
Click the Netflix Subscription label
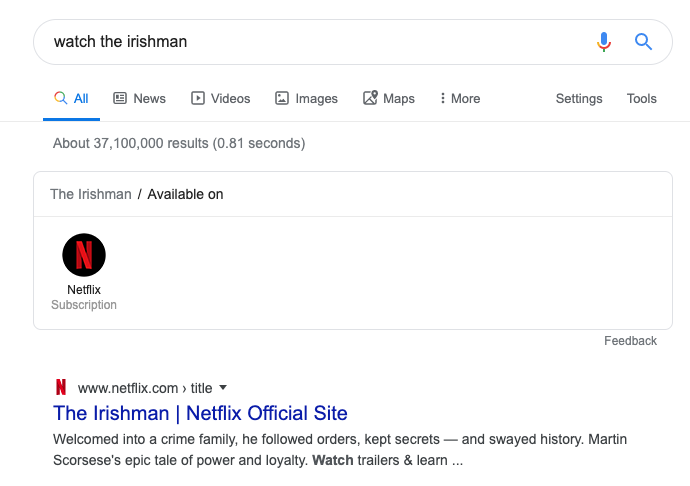click(84, 305)
